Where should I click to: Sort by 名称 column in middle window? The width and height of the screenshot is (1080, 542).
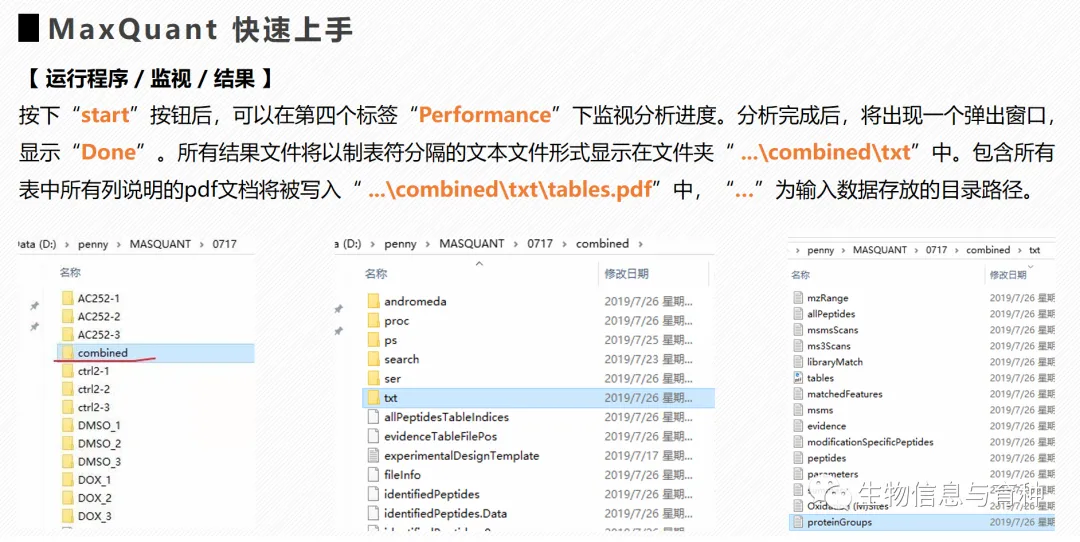pos(376,273)
